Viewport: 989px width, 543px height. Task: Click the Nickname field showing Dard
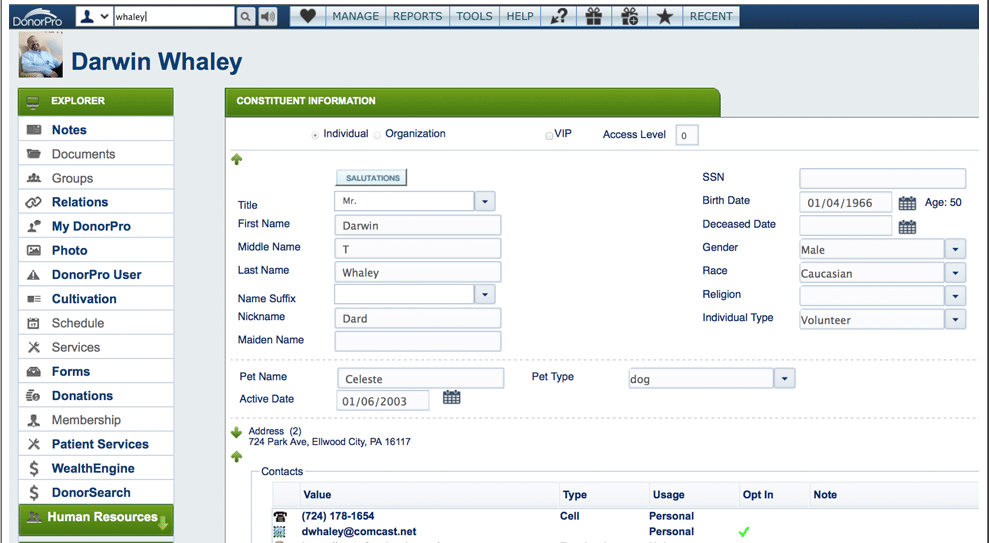(418, 318)
